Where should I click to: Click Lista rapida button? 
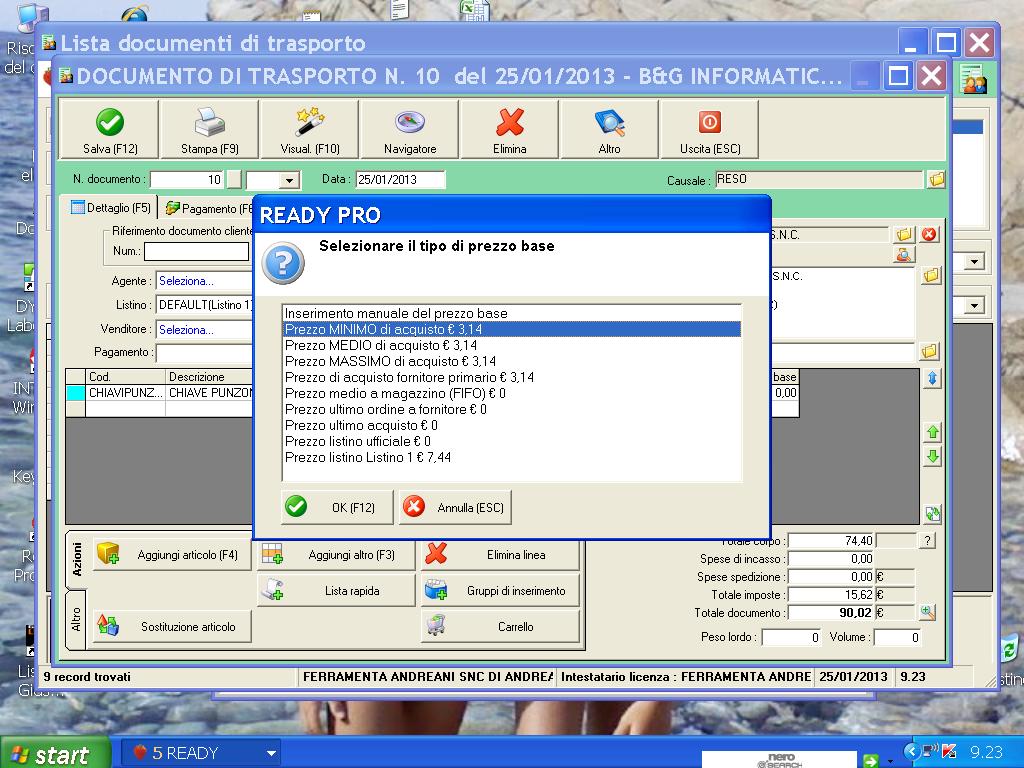336,590
